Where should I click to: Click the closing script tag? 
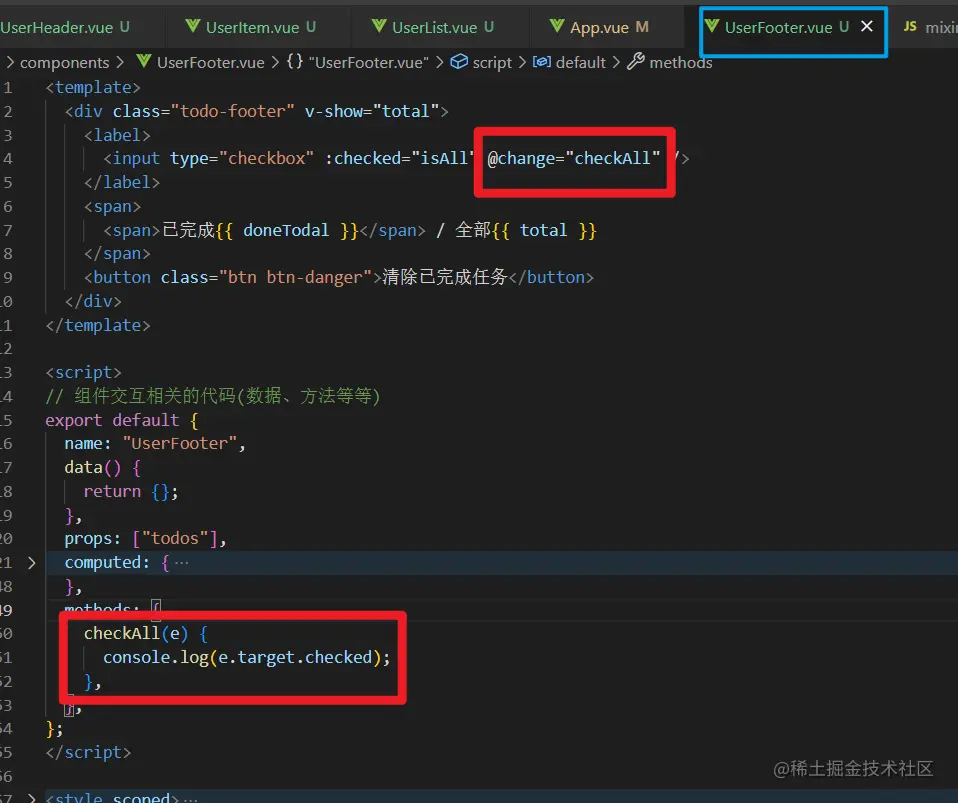[x=88, y=752]
